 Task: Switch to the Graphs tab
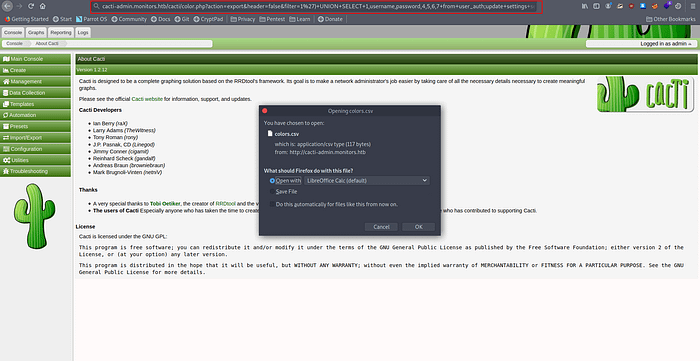tap(36, 33)
